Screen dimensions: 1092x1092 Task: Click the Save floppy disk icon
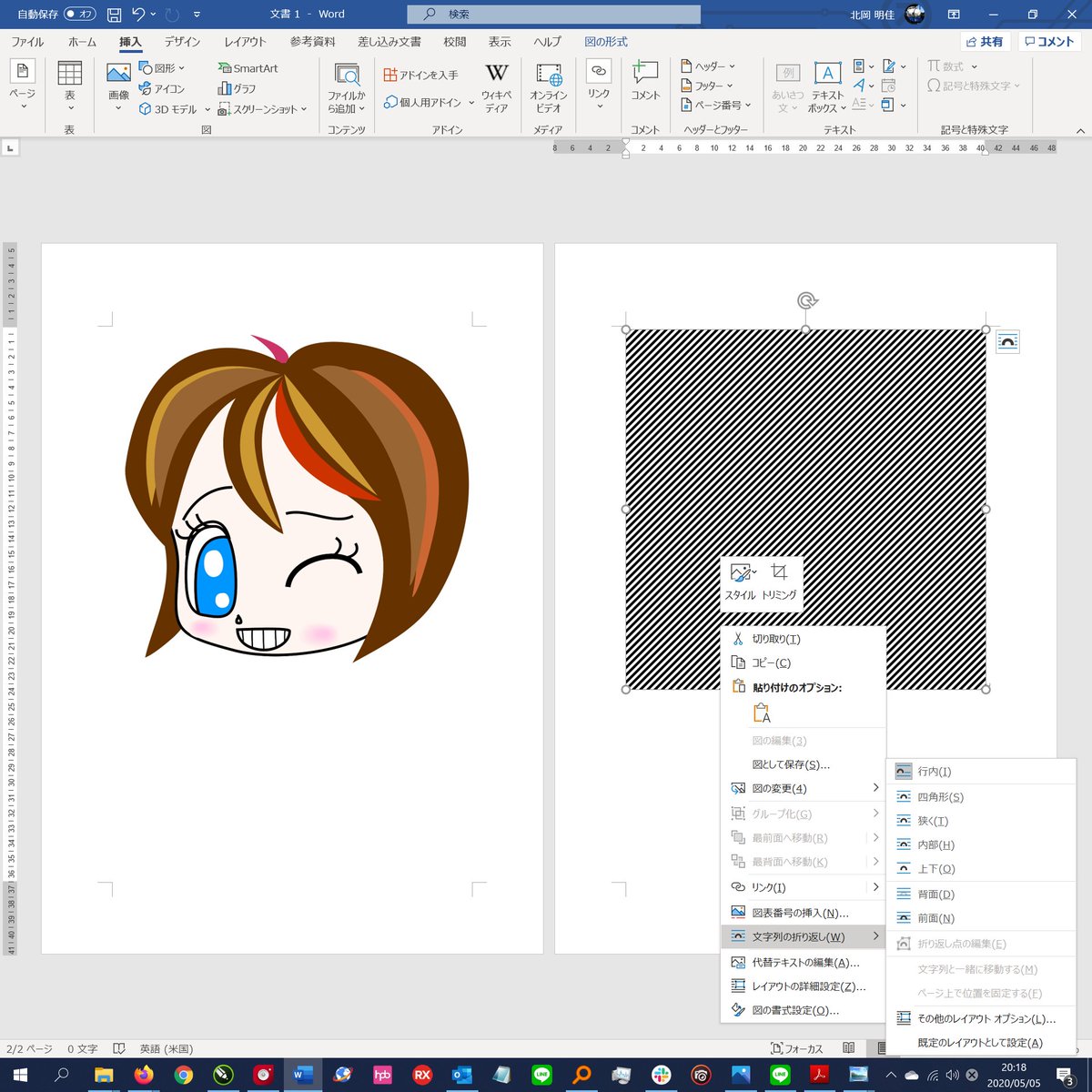click(x=115, y=15)
